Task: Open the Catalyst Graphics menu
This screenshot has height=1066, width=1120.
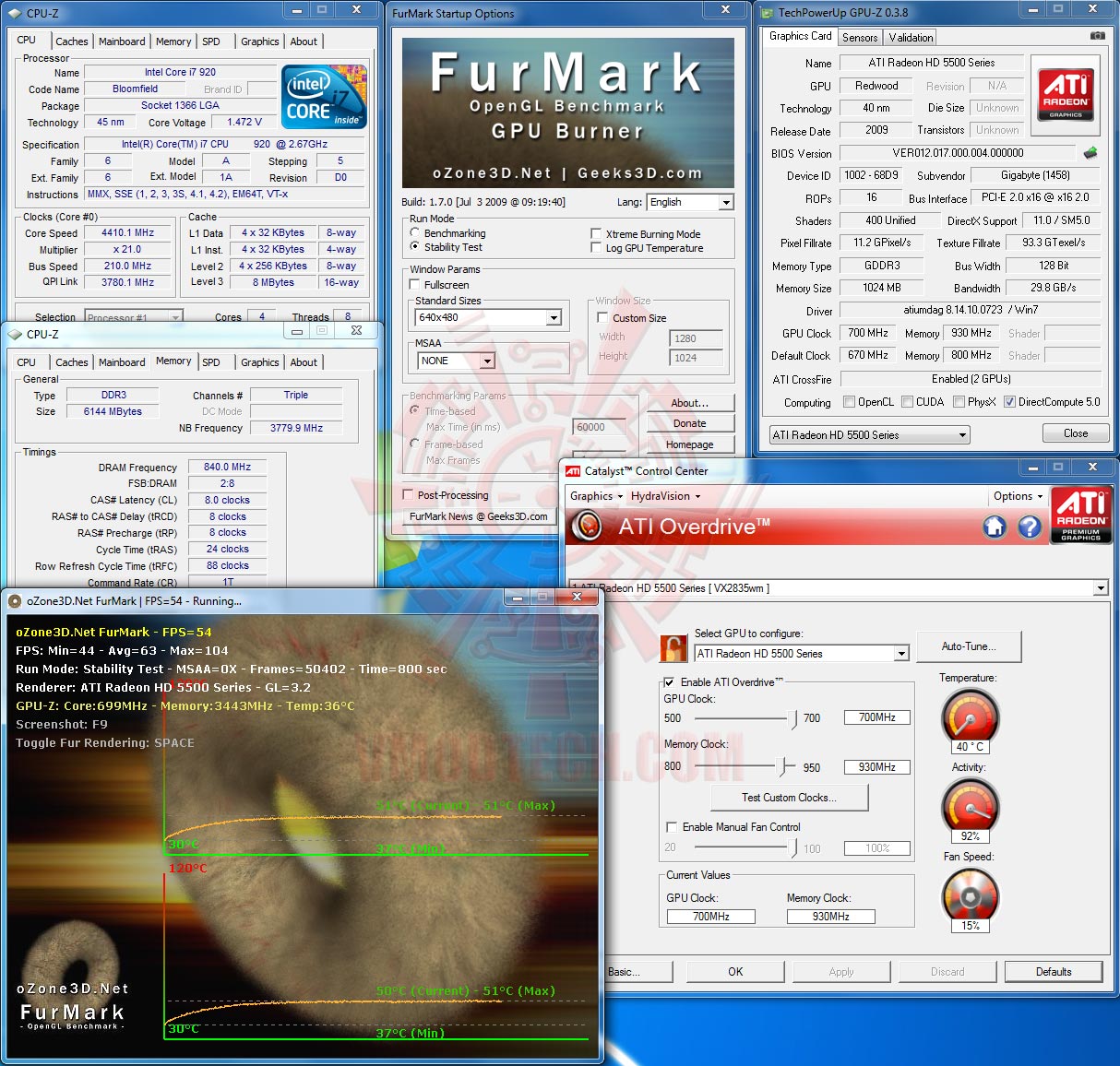Action: point(596,496)
